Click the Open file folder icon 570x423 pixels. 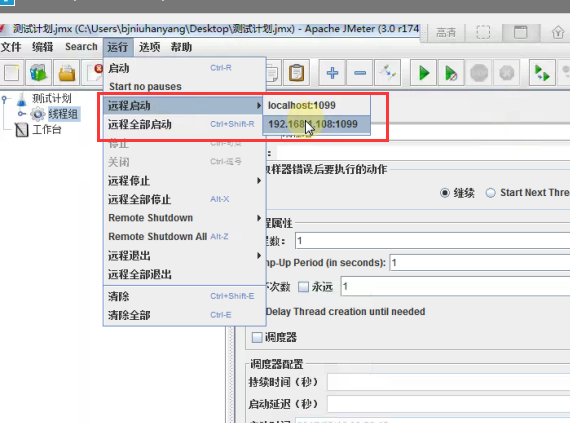(x=67, y=73)
